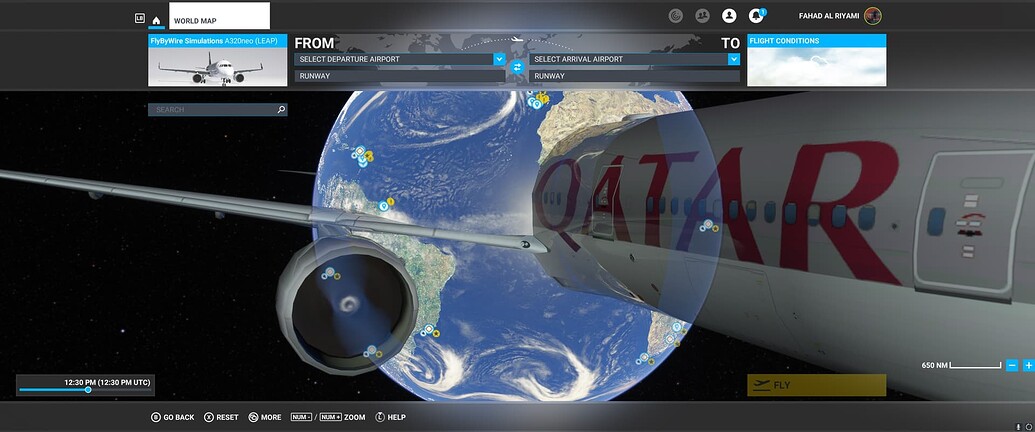Click the LB bumper navigation icon
1035x432 pixels.
140,18
